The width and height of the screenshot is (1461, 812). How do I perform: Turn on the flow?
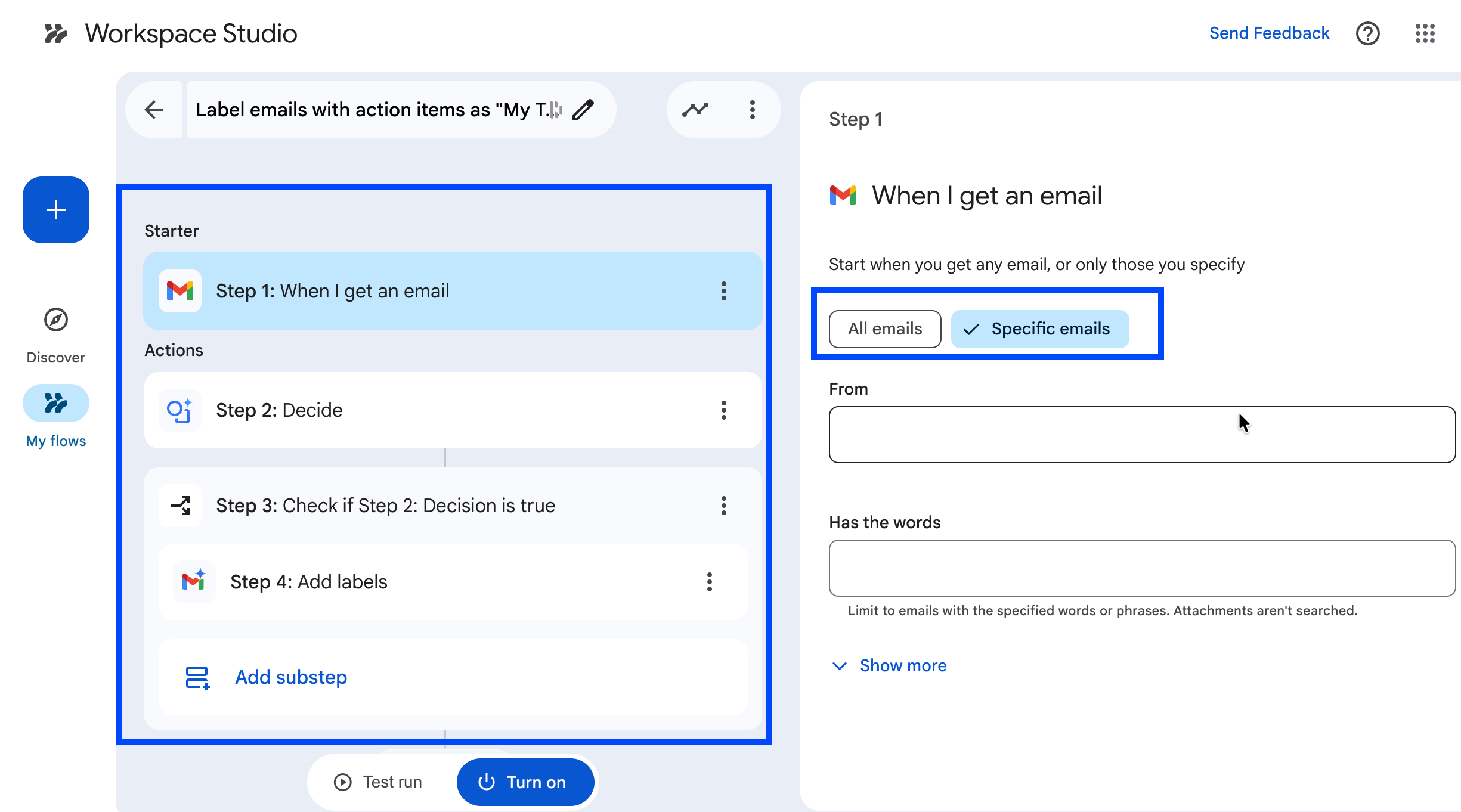525,782
